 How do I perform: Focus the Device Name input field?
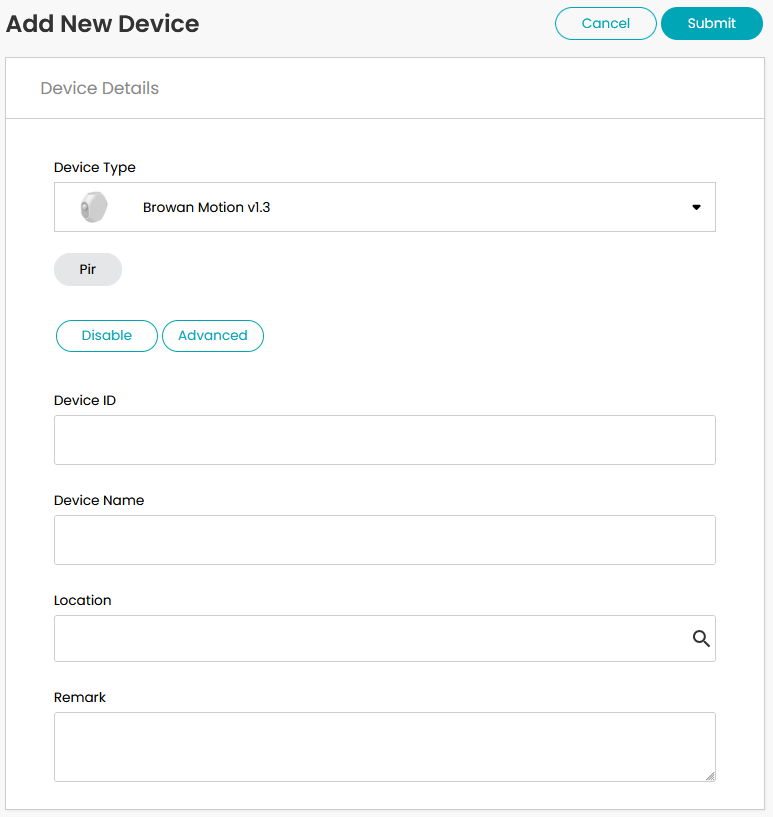click(x=385, y=540)
